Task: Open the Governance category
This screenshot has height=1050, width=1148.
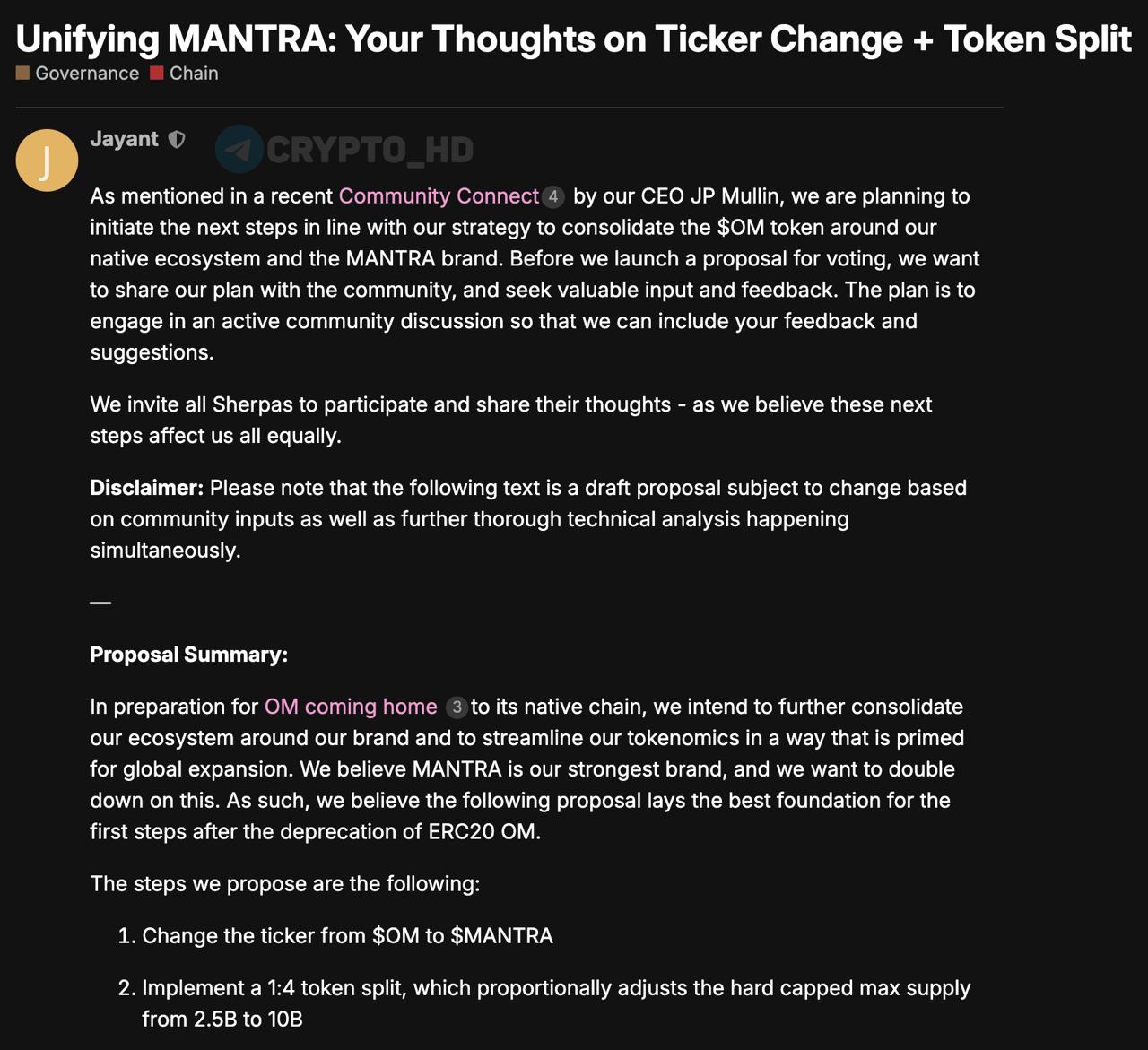Action: tap(87, 73)
